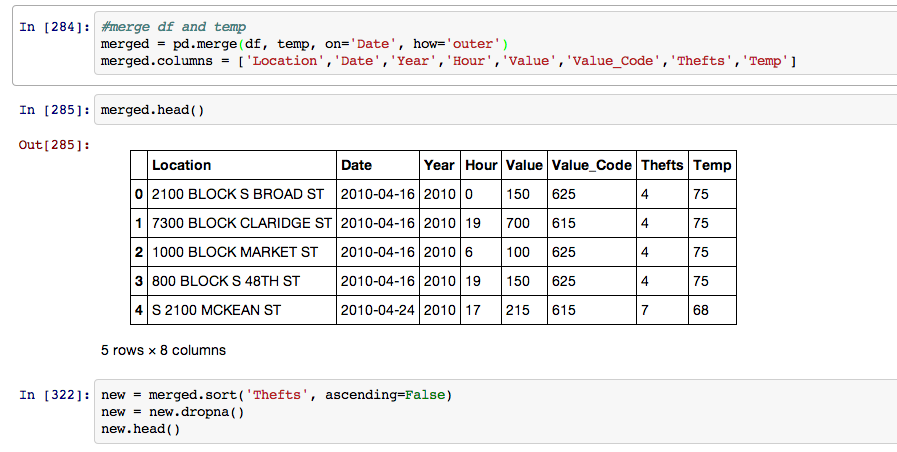Click the Value_Code column header
The image size is (897, 452).
point(592,165)
